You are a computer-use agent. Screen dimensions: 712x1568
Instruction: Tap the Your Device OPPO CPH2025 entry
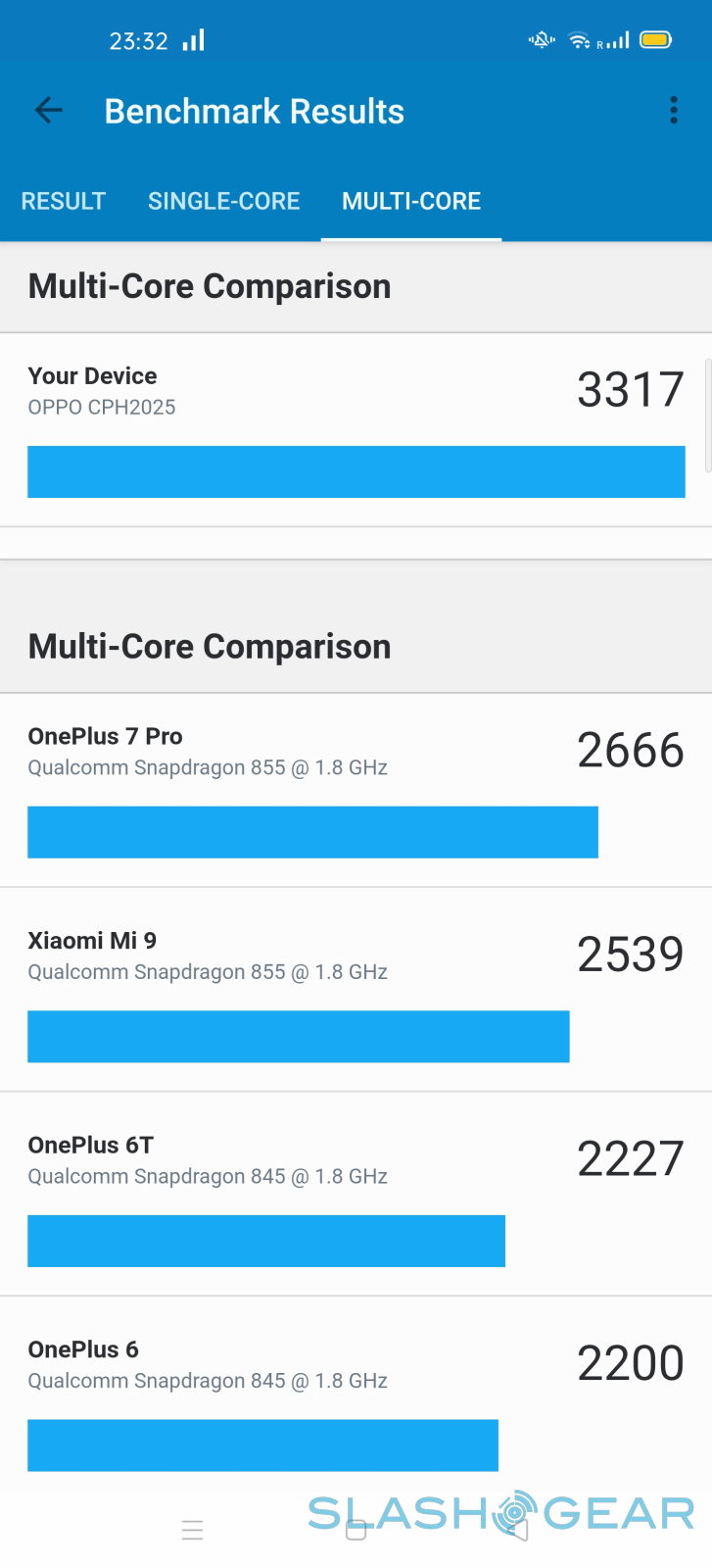(x=102, y=391)
